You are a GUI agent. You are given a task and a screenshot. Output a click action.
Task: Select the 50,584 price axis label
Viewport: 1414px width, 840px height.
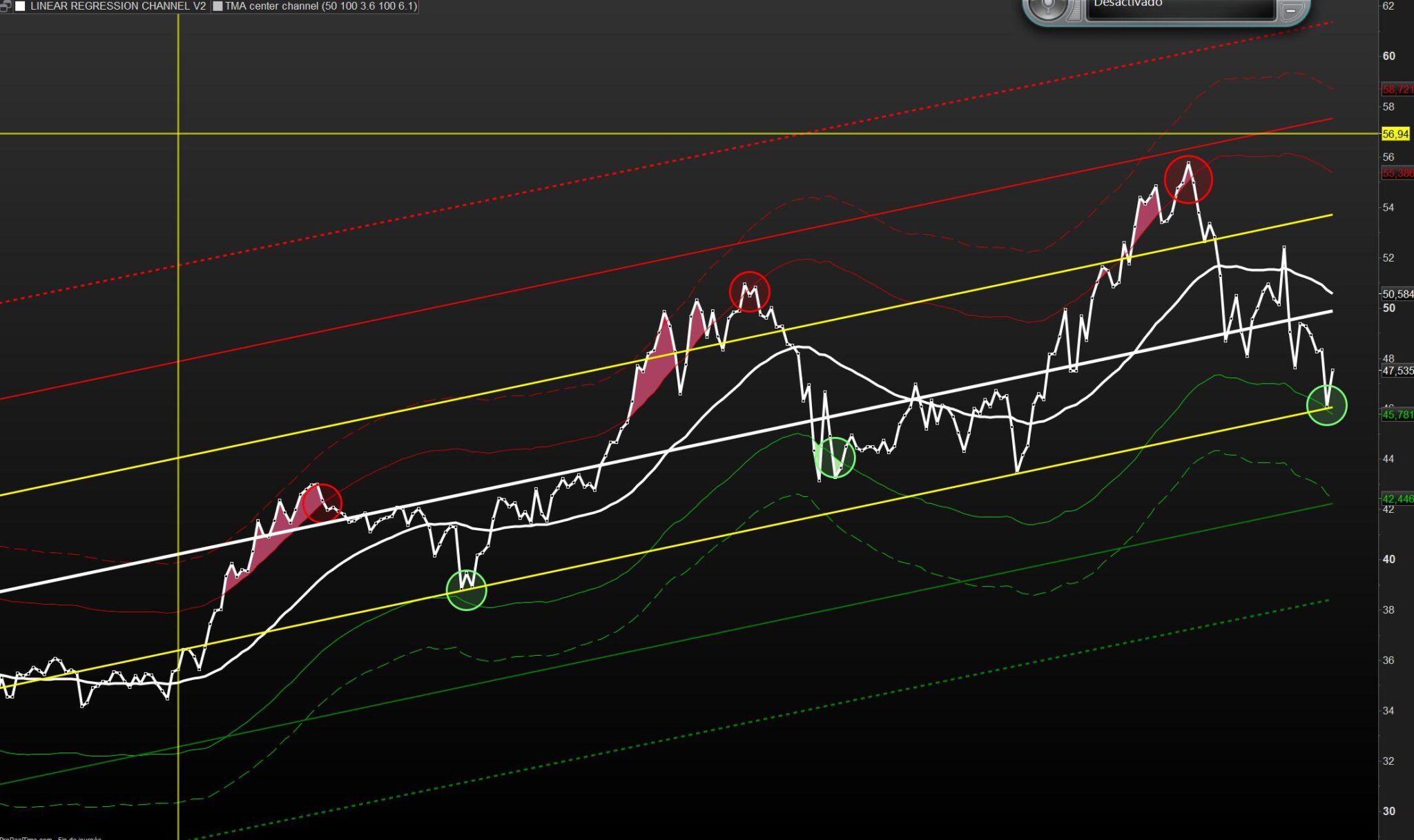click(1397, 294)
